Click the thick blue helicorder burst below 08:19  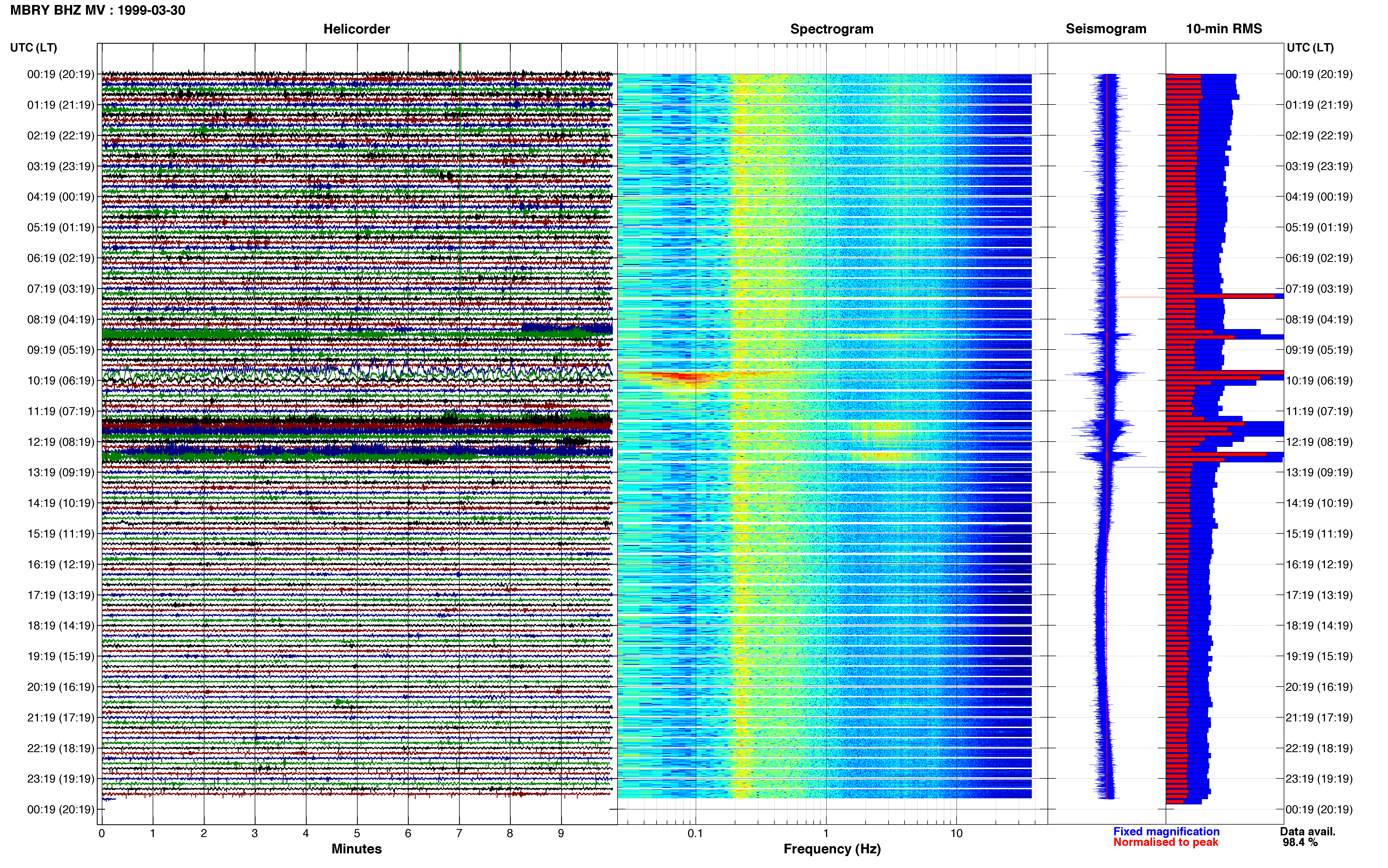click(x=567, y=329)
